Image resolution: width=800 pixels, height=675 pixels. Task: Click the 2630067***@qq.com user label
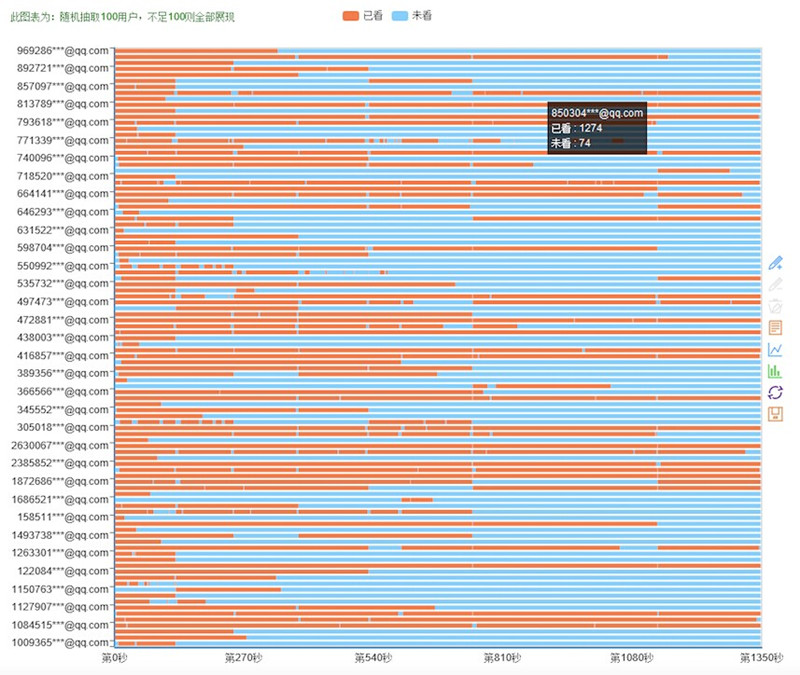click(60, 445)
